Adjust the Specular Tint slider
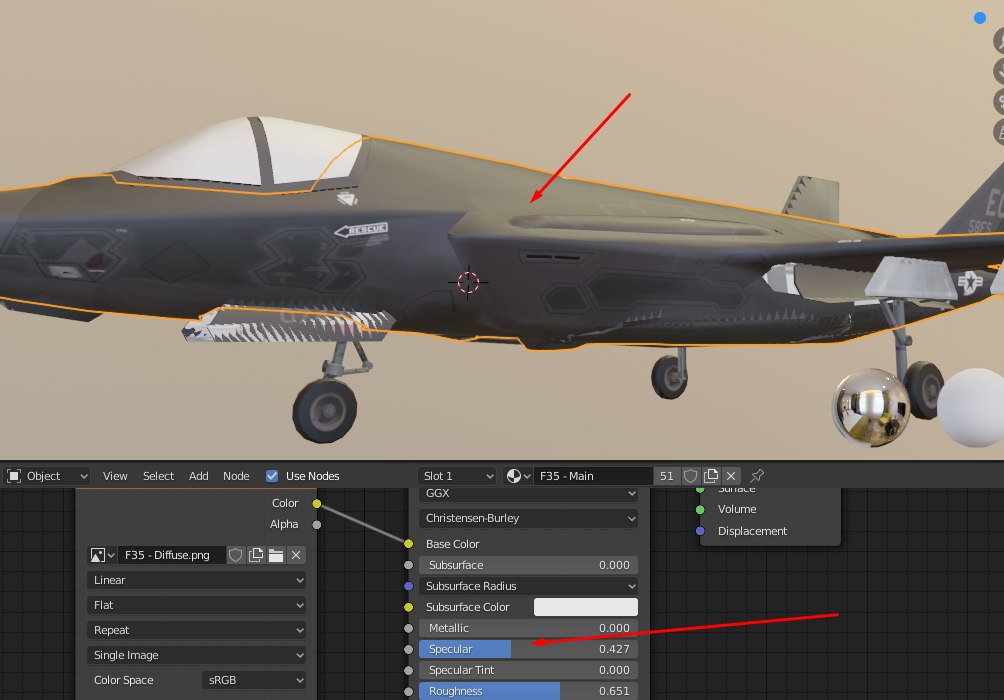The image size is (1004, 700). click(x=529, y=670)
